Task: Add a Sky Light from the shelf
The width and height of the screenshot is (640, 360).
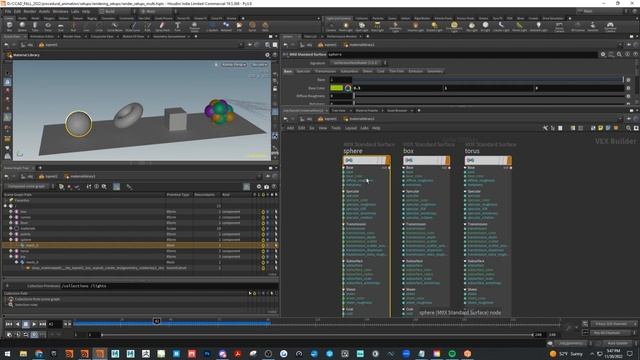Action: [x=472, y=27]
